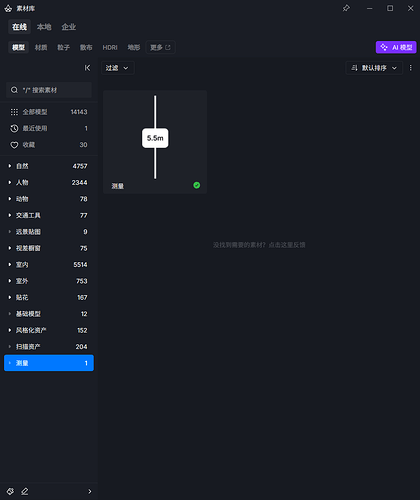Screen dimensions: 420x500
Task: Select the 粒子 category tab
Action: 63,47
